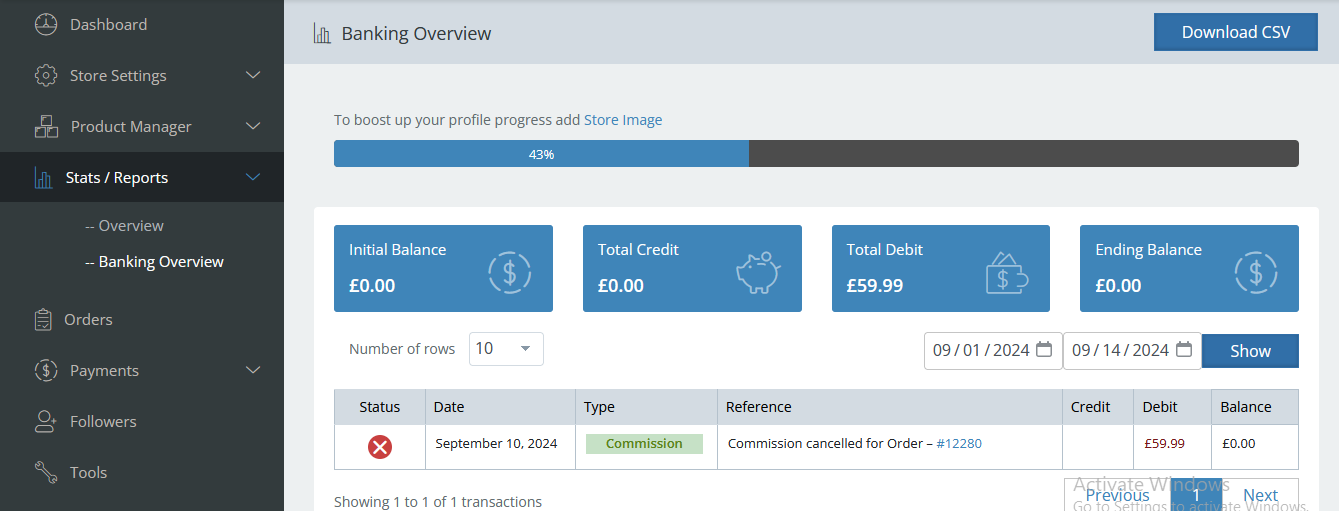Click the Dashboard gauge icon in sidebar

click(x=46, y=25)
